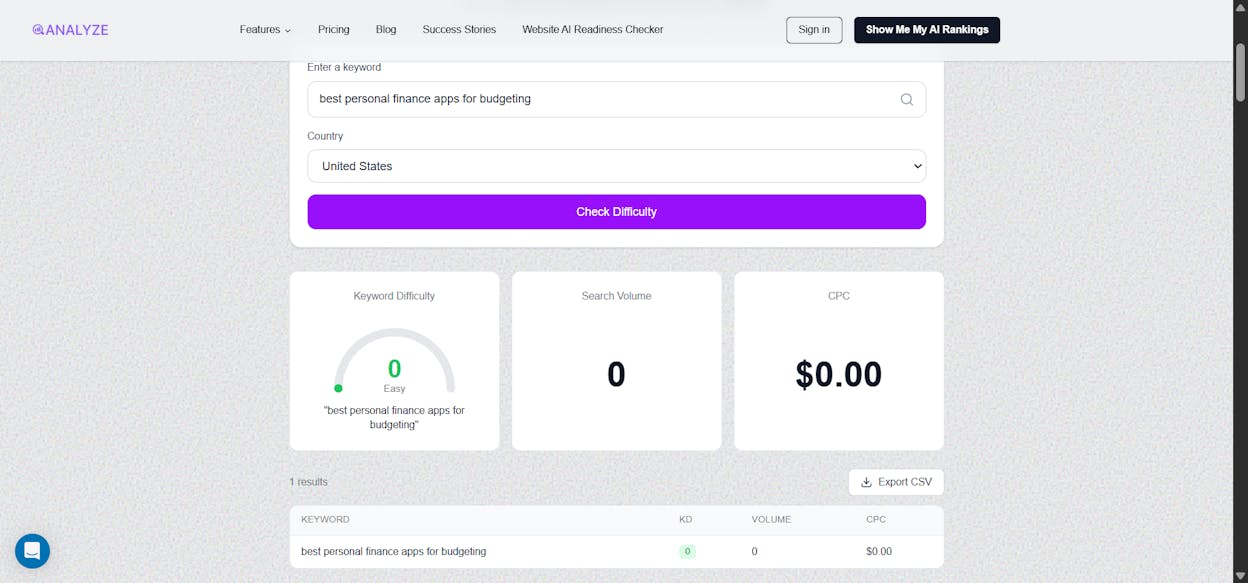Screen dimensions: 1248x583
Task: Click the Sign in button
Action: coord(814,30)
